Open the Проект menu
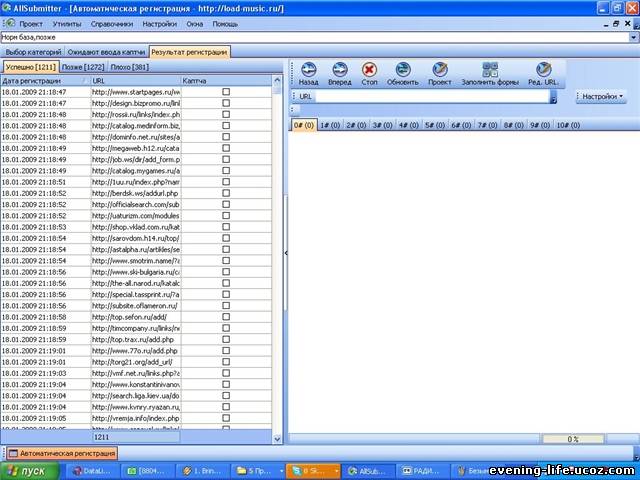 tap(31, 24)
